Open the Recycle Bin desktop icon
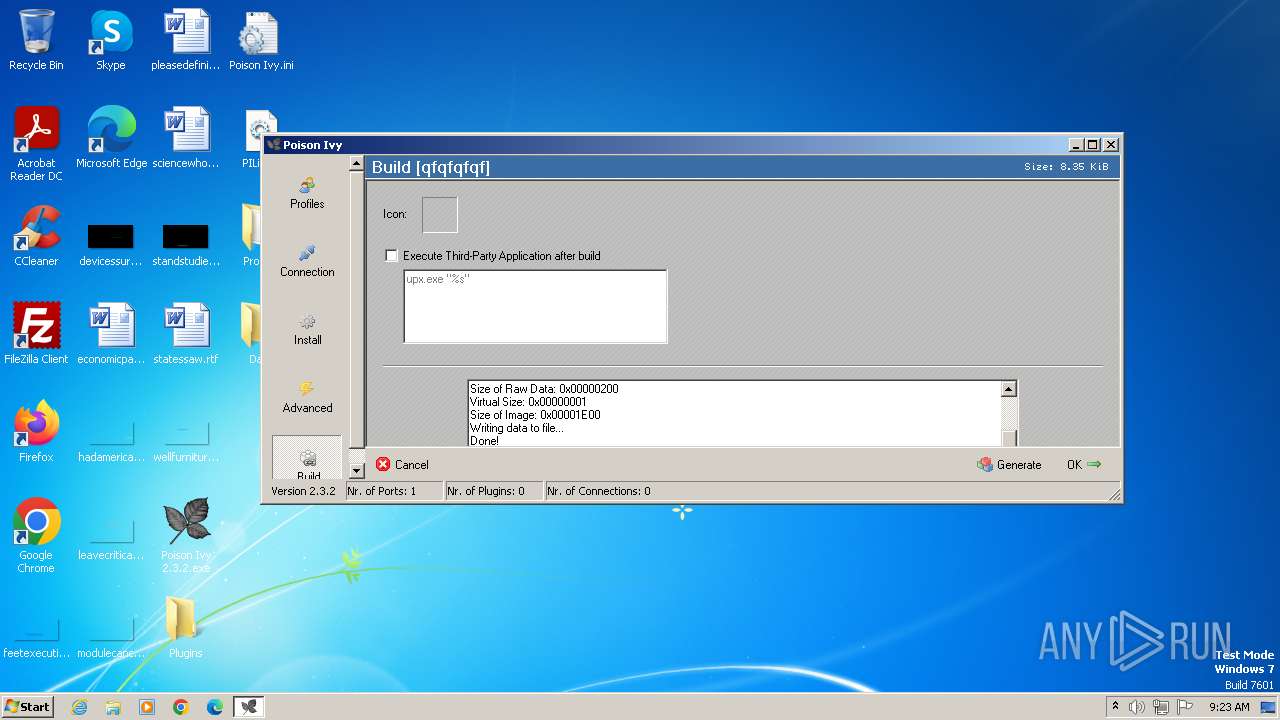 click(x=36, y=40)
